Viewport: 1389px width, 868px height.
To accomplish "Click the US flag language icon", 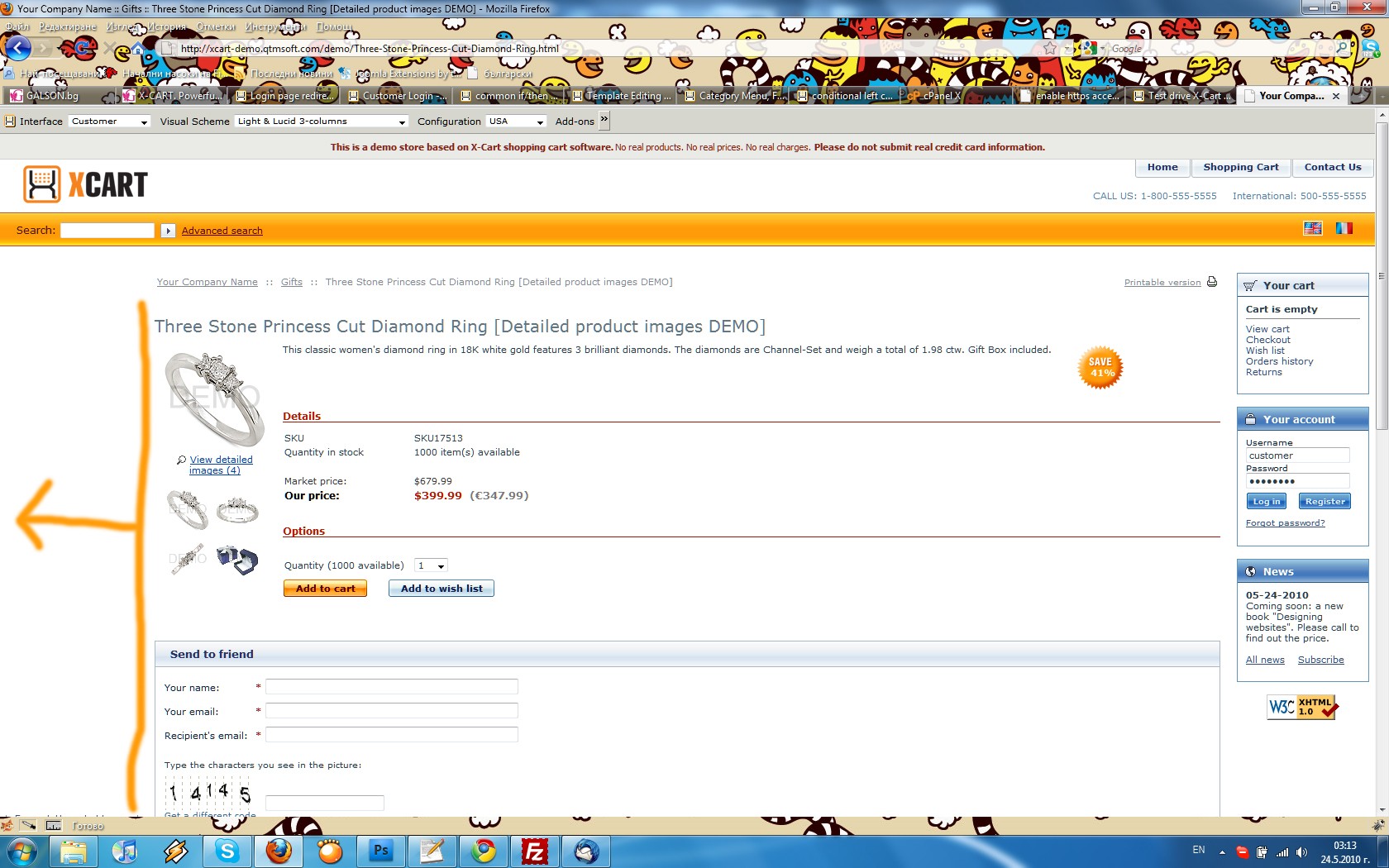I will [1312, 228].
